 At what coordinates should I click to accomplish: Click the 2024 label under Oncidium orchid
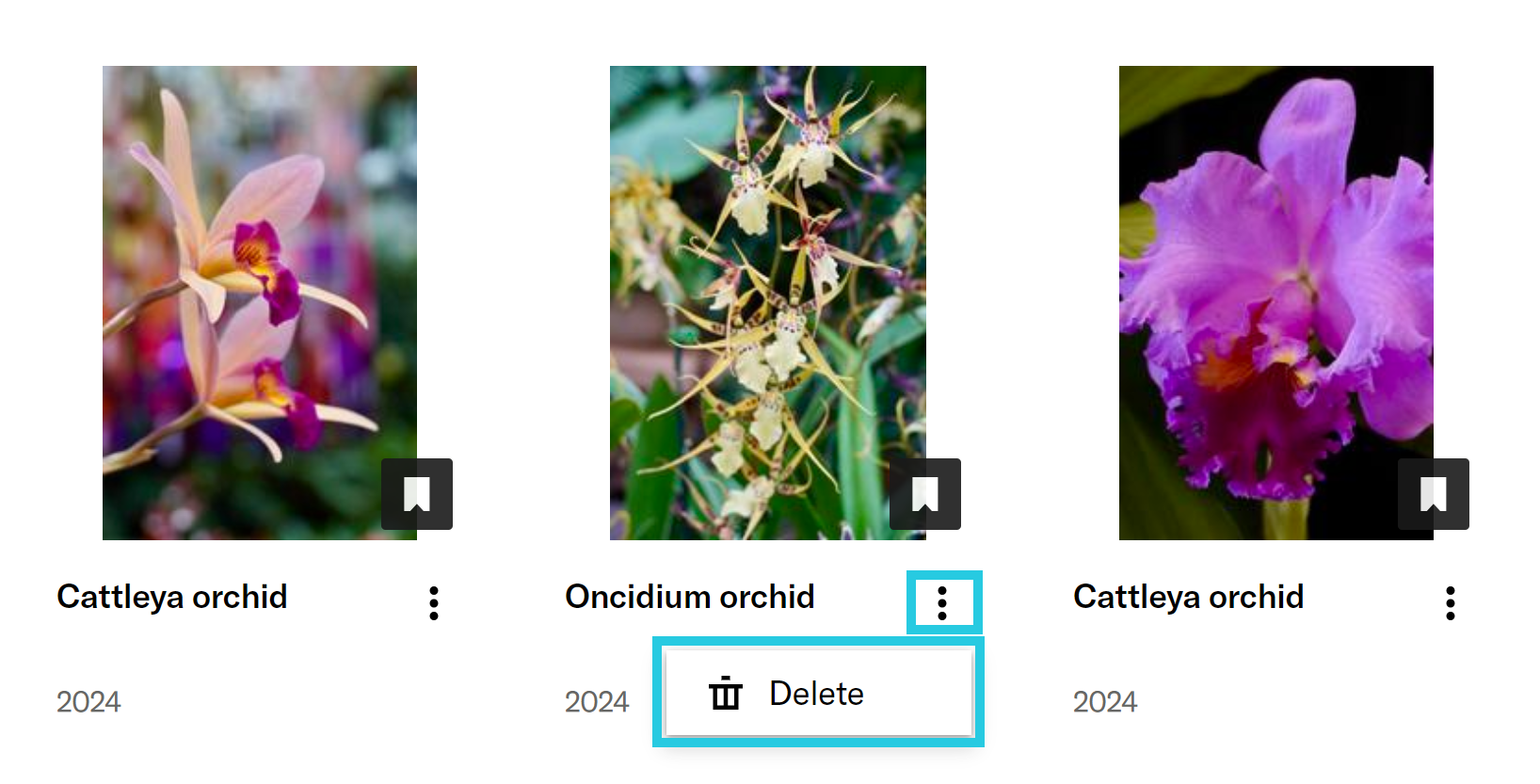pyautogui.click(x=597, y=701)
